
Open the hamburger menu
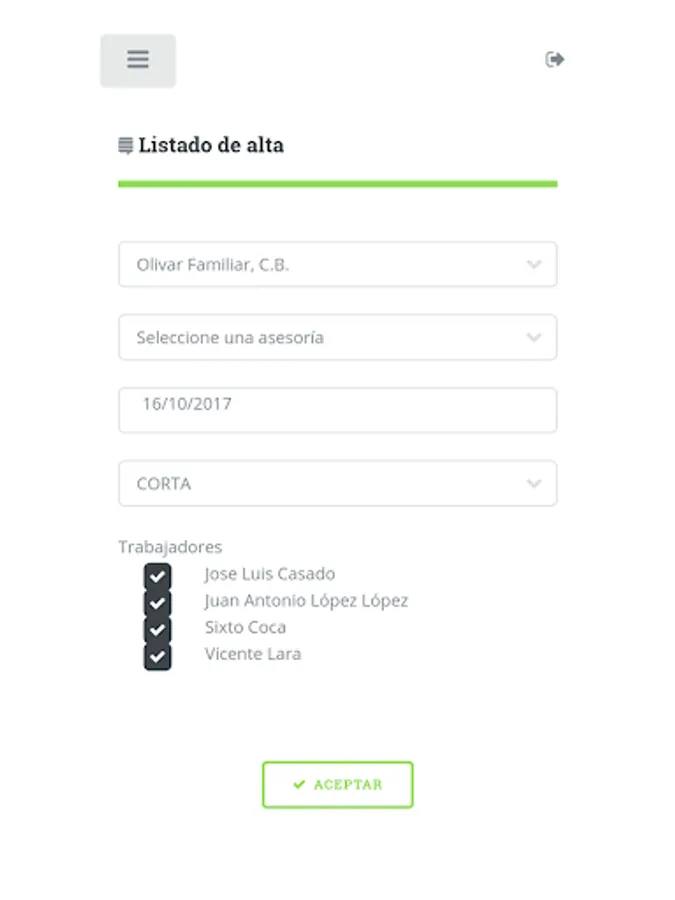click(138, 60)
